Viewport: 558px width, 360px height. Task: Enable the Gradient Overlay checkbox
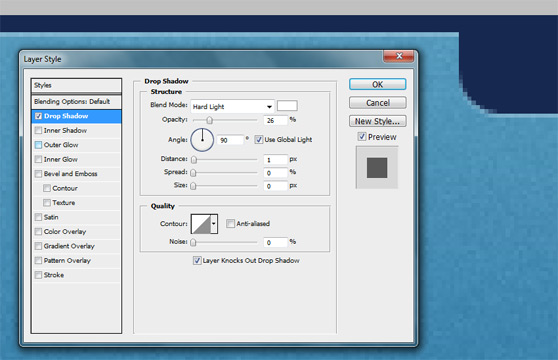[x=38, y=246]
